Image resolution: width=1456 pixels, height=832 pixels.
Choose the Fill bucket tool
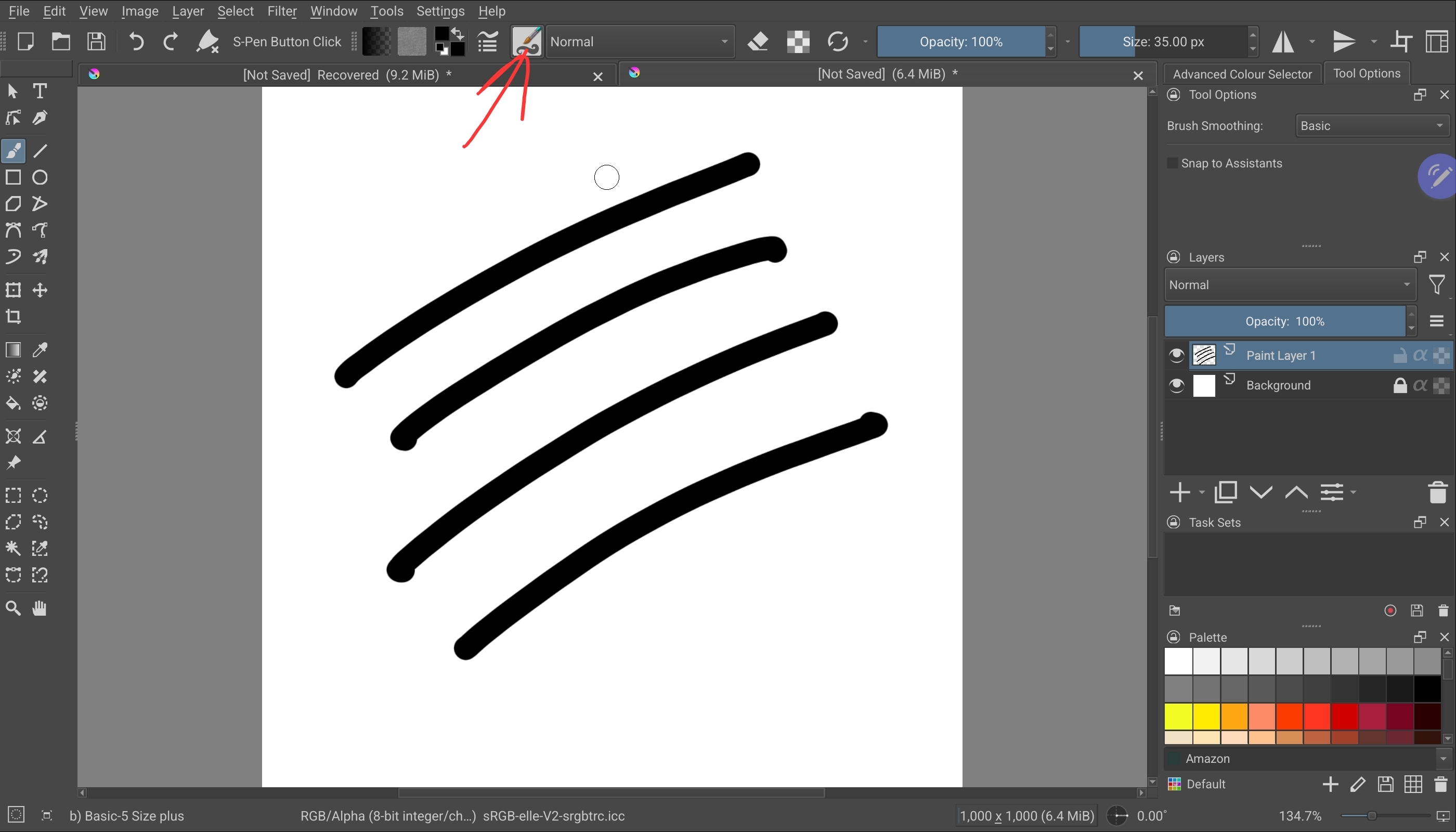click(x=14, y=404)
